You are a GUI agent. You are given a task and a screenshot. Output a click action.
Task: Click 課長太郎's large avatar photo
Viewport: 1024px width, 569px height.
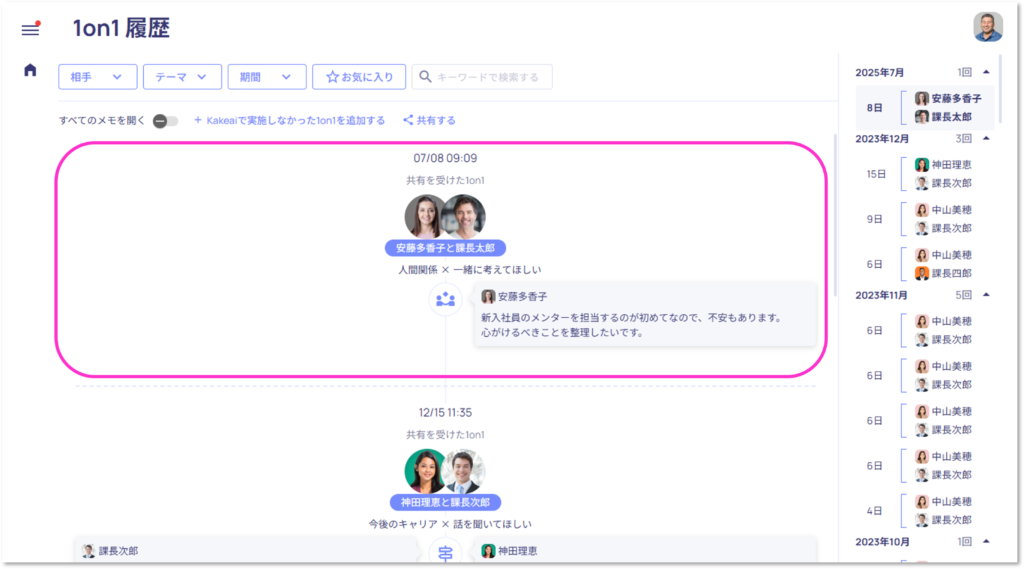pyautogui.click(x=465, y=216)
